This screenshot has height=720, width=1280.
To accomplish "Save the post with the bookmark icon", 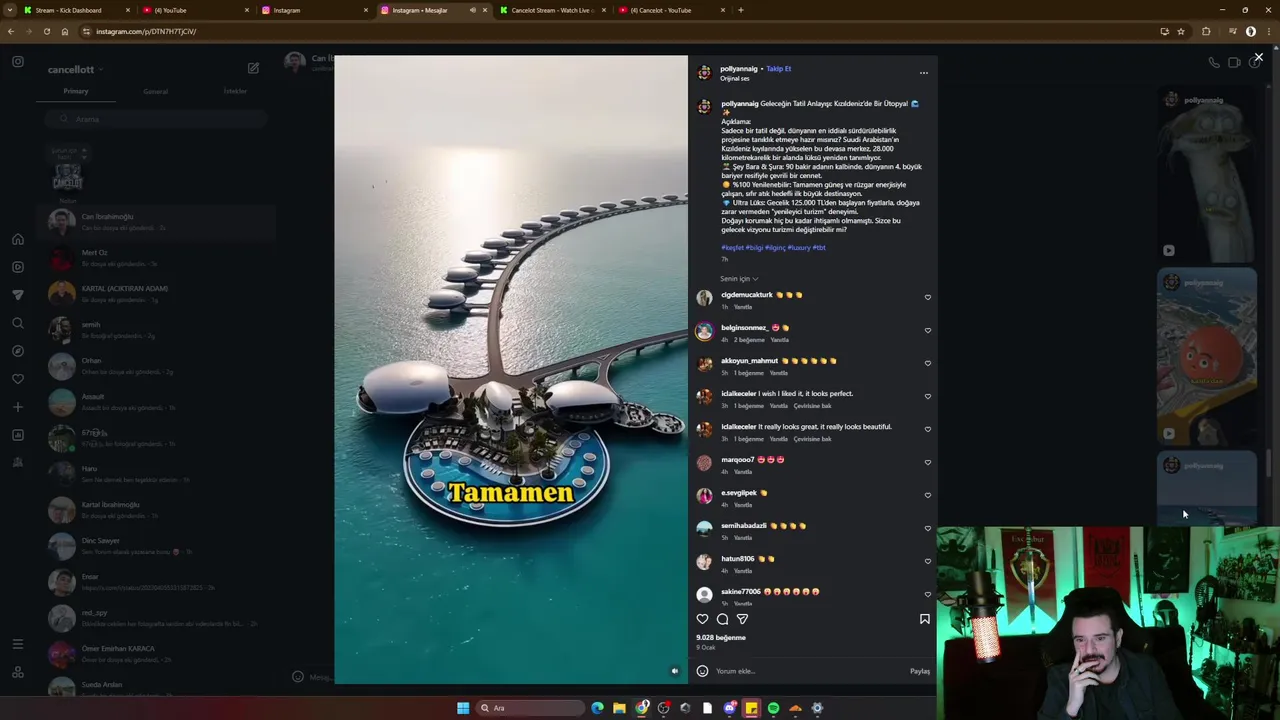I will (x=924, y=619).
